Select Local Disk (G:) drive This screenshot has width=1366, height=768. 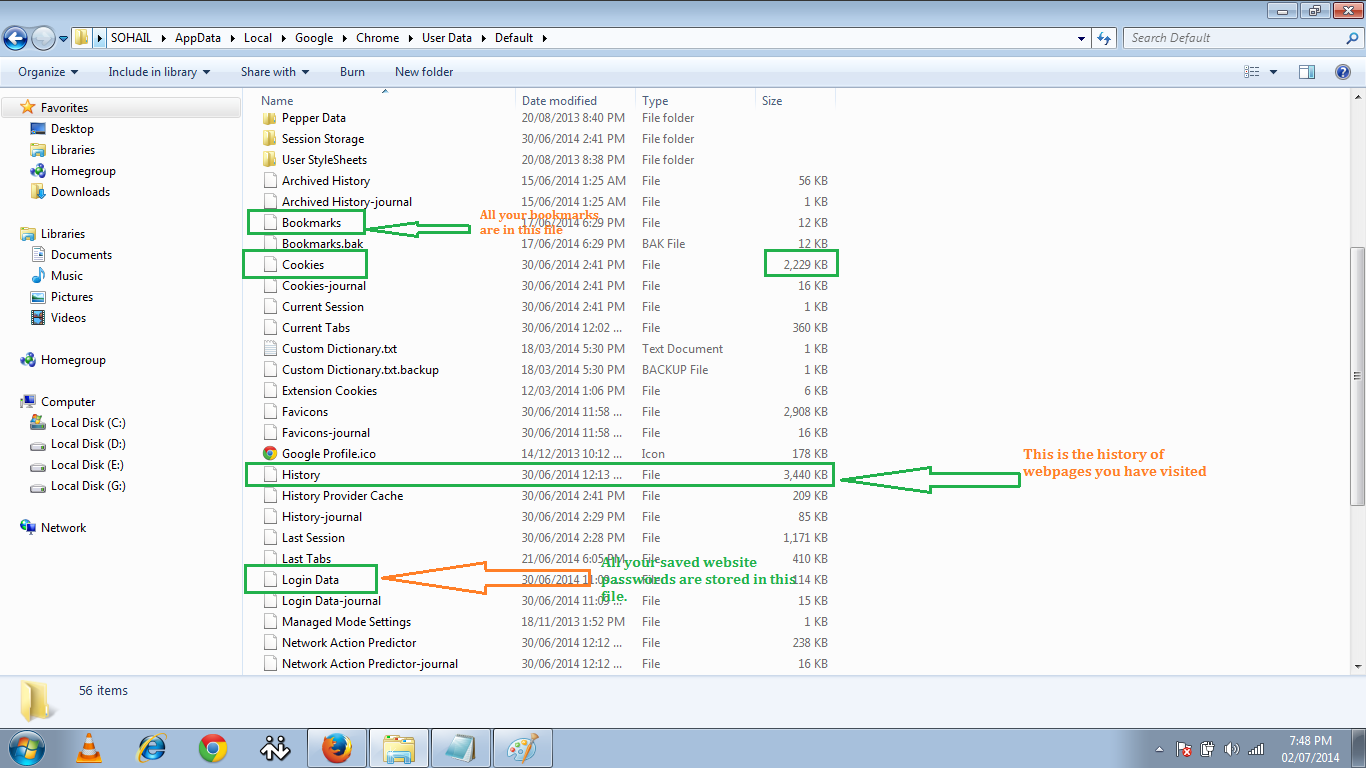88,486
